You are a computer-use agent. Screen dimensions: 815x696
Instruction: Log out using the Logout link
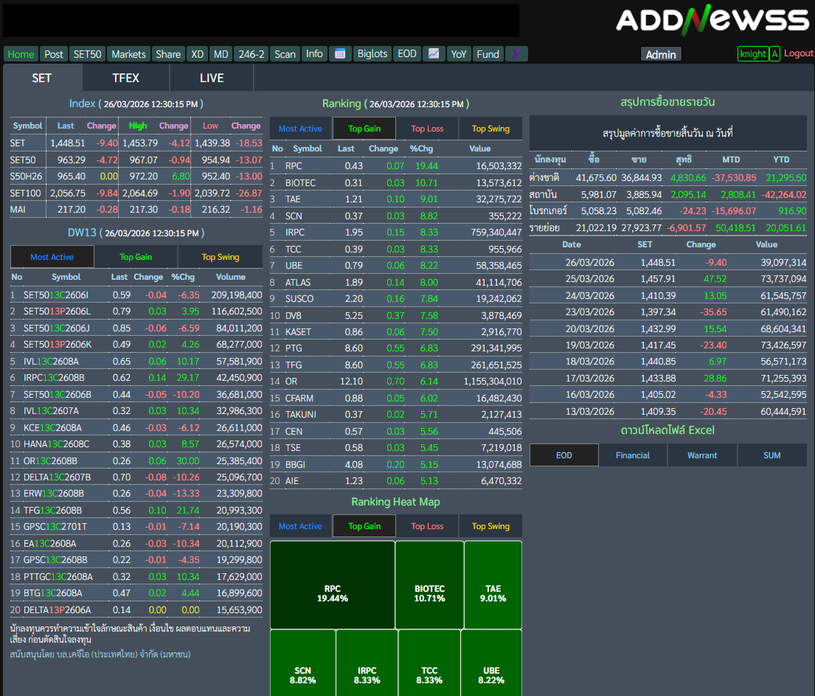coord(798,54)
